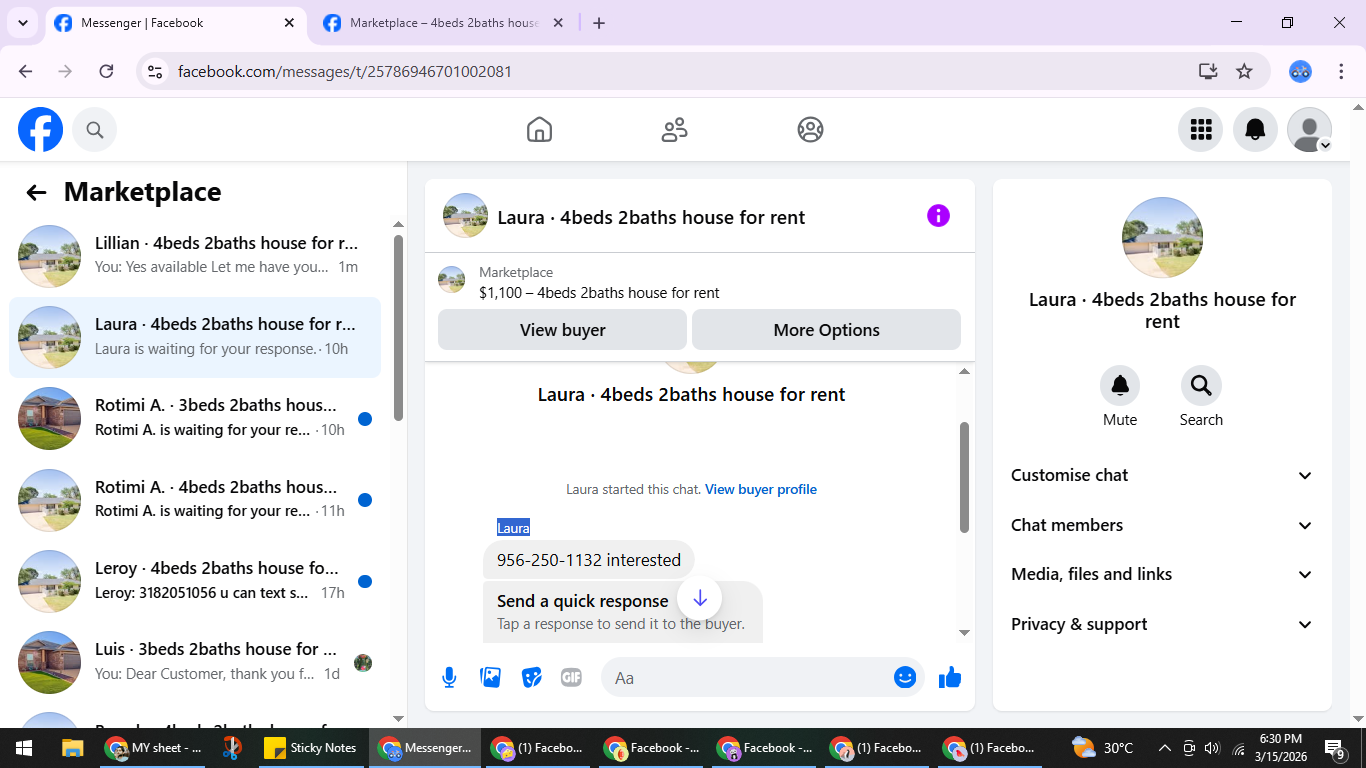Open the Friends icon in top navigation
The height and width of the screenshot is (768, 1366).
coord(675,130)
